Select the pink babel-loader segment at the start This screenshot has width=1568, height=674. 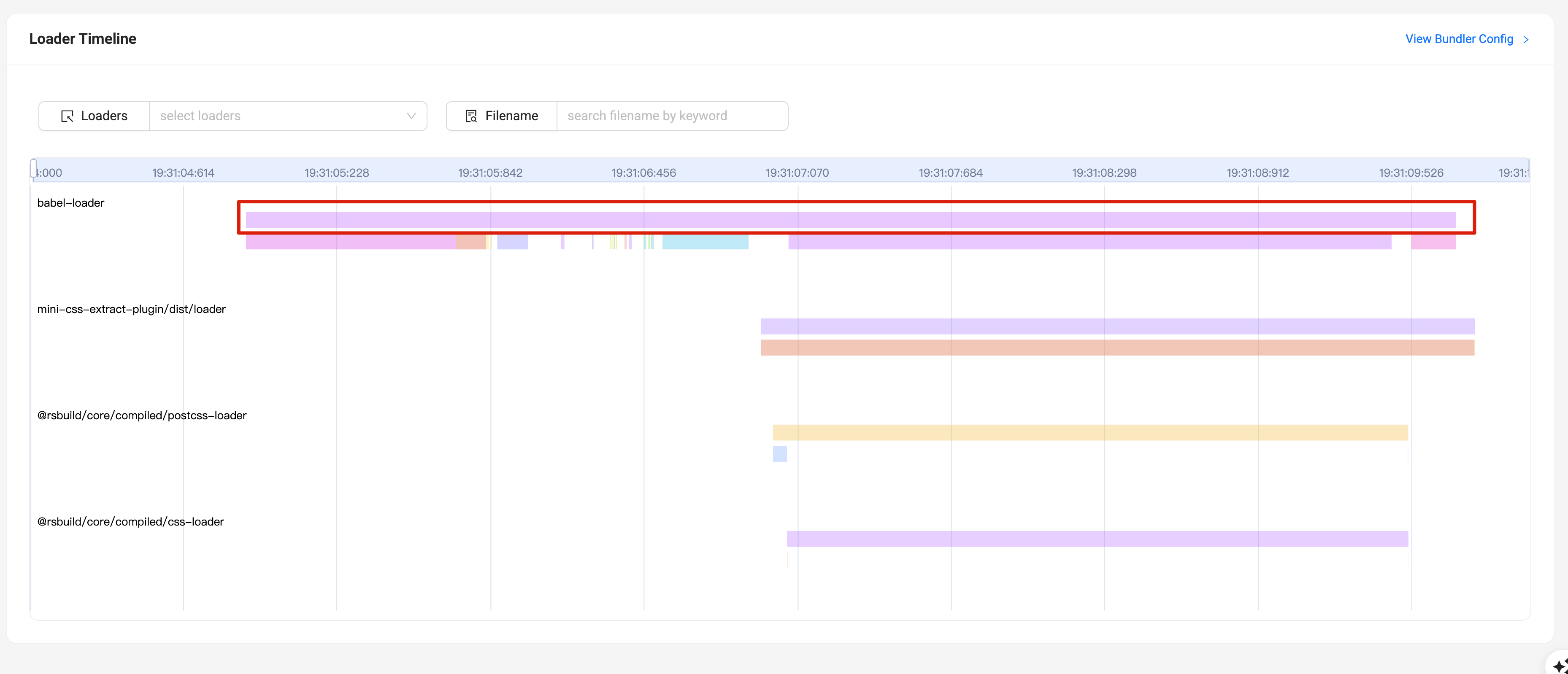click(351, 242)
